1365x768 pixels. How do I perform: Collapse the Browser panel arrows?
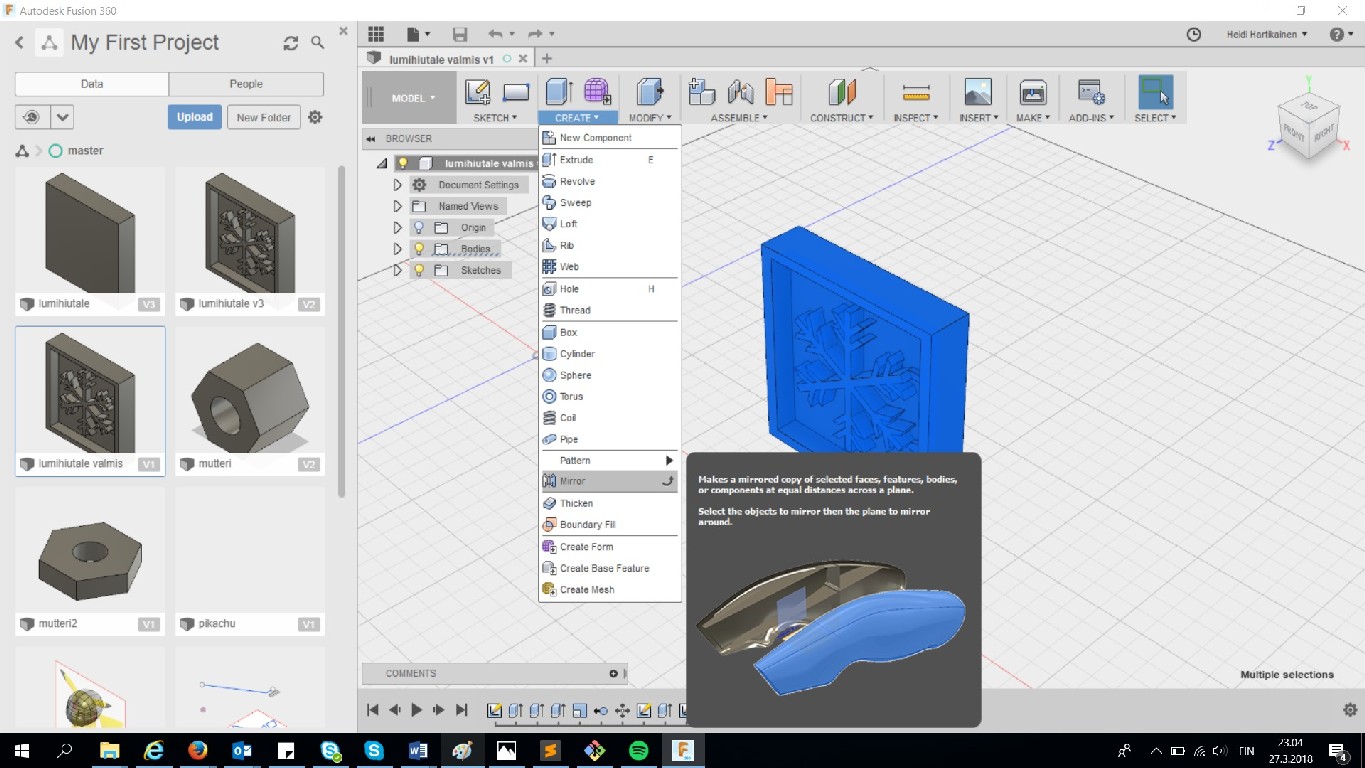pyautogui.click(x=370, y=139)
